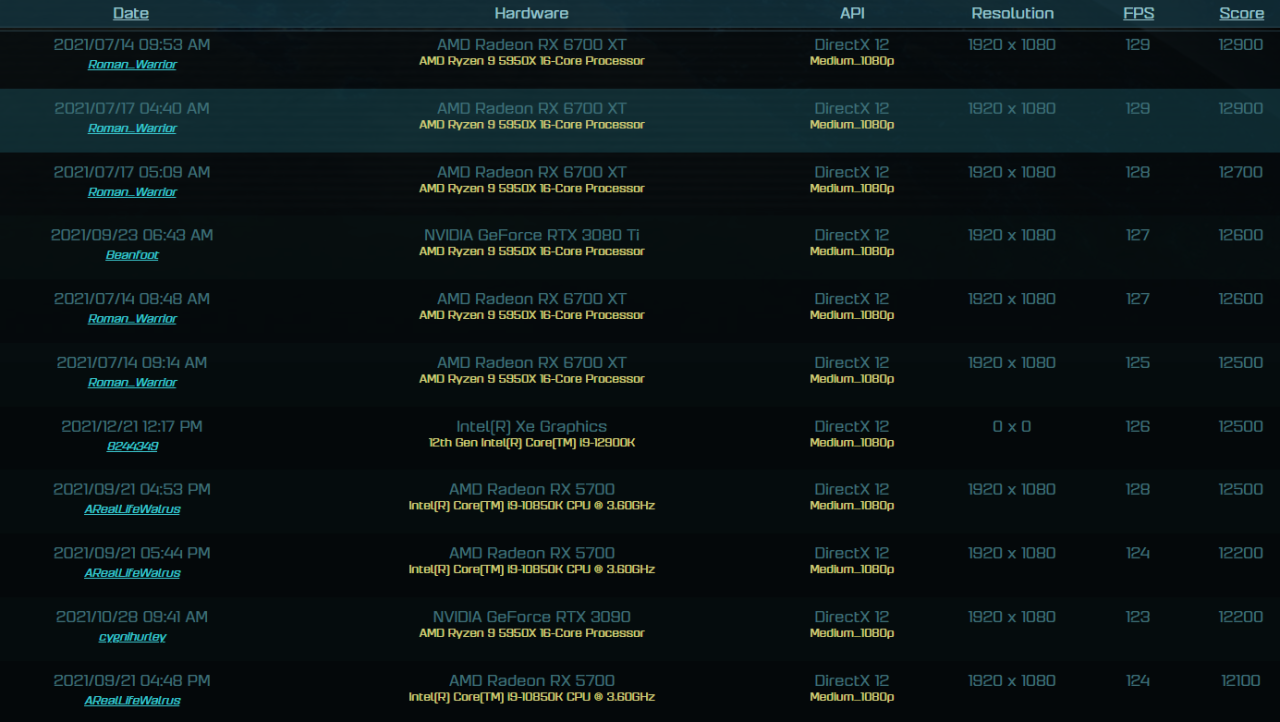Screen dimensions: 1280x722
Task: Open Roman_Warrior profile under 2021/07/14 09:53 AM
Action: pos(132,64)
